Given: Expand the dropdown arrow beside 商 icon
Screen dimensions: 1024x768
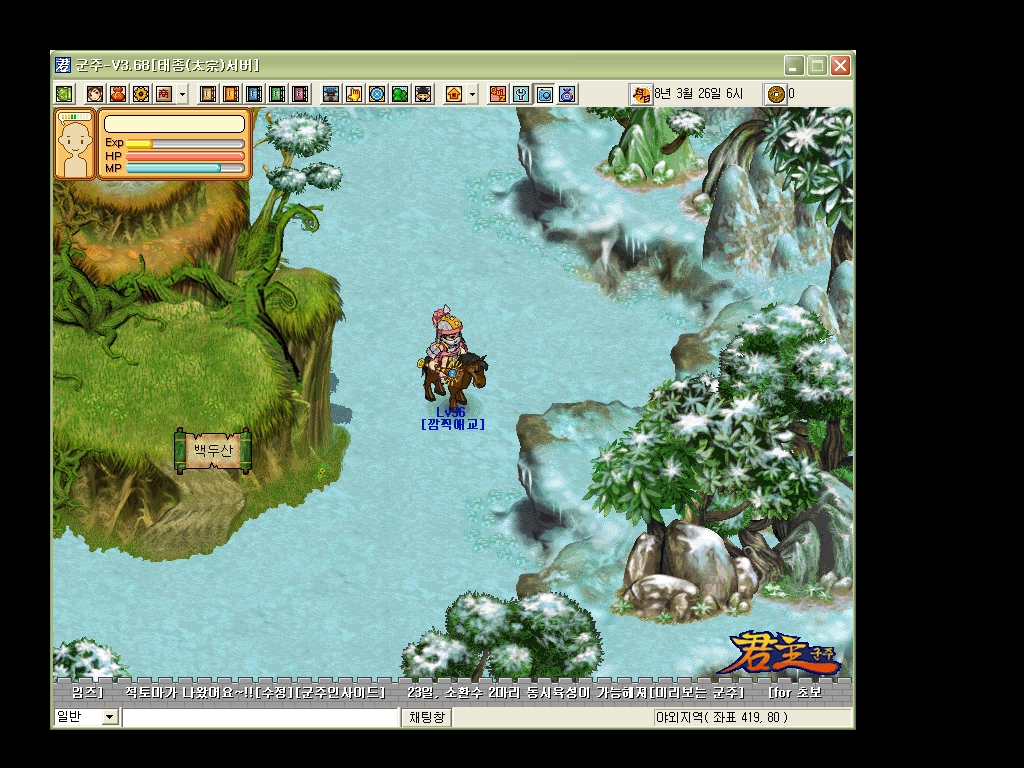Looking at the screenshot, I should [182, 94].
